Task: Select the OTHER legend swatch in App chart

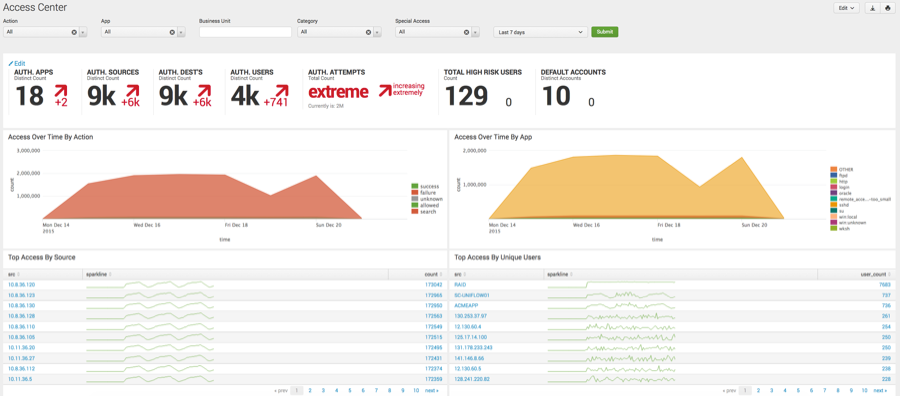Action: point(833,169)
